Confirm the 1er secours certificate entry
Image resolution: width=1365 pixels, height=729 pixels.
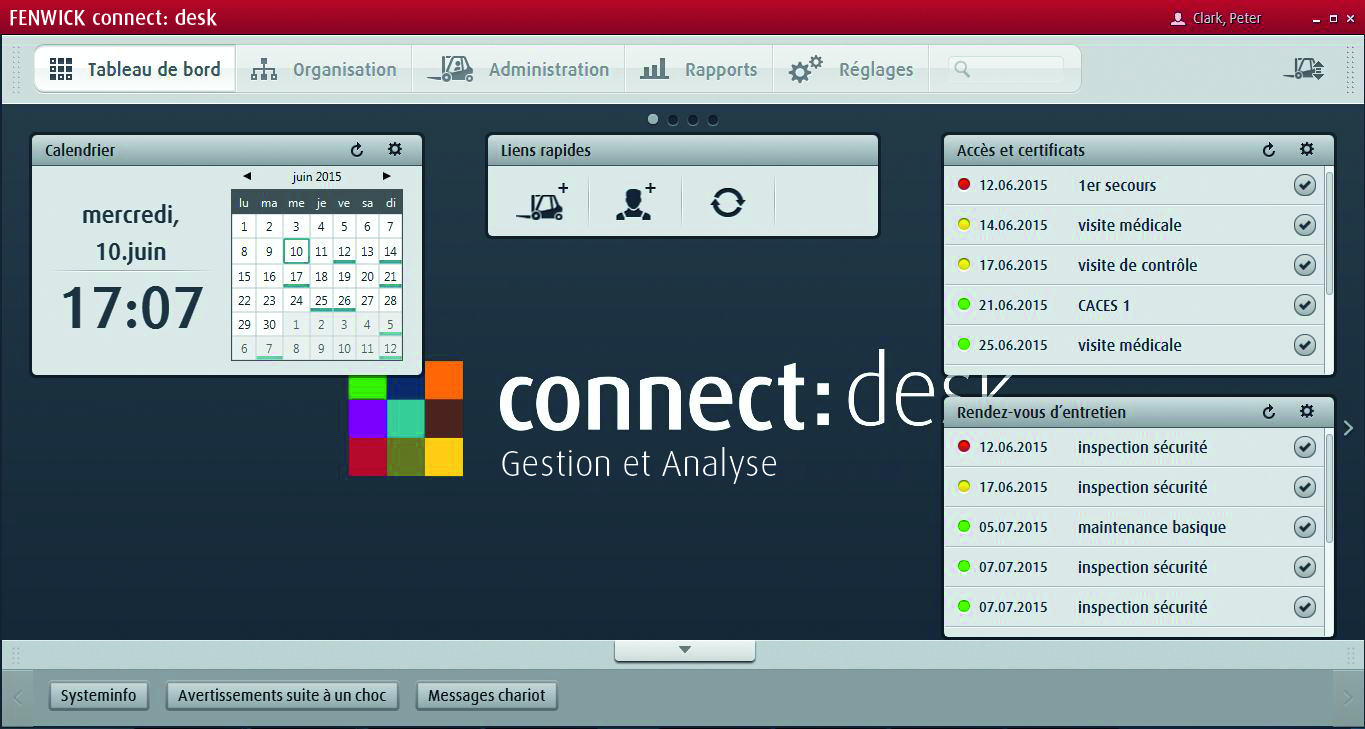(1304, 185)
